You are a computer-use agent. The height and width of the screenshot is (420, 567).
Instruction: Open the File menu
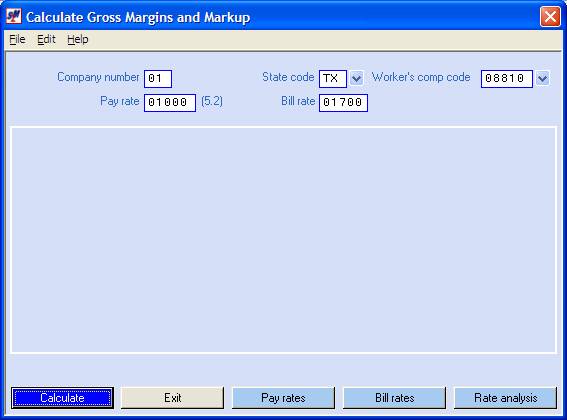[17, 39]
